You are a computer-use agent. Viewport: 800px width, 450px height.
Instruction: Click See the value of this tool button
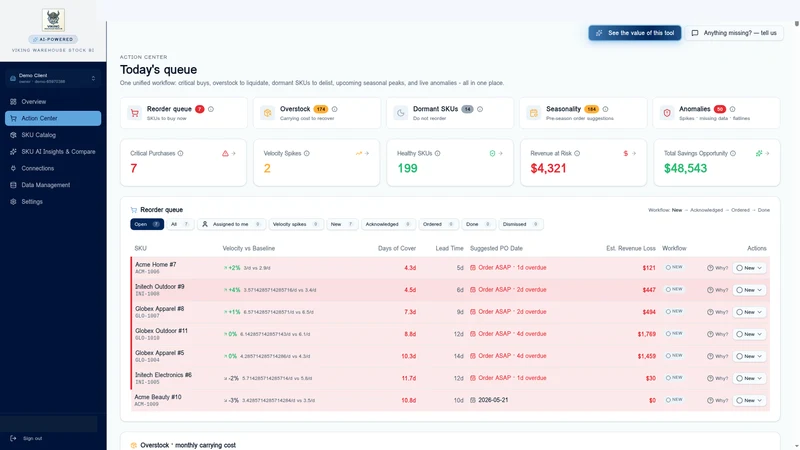(x=635, y=33)
